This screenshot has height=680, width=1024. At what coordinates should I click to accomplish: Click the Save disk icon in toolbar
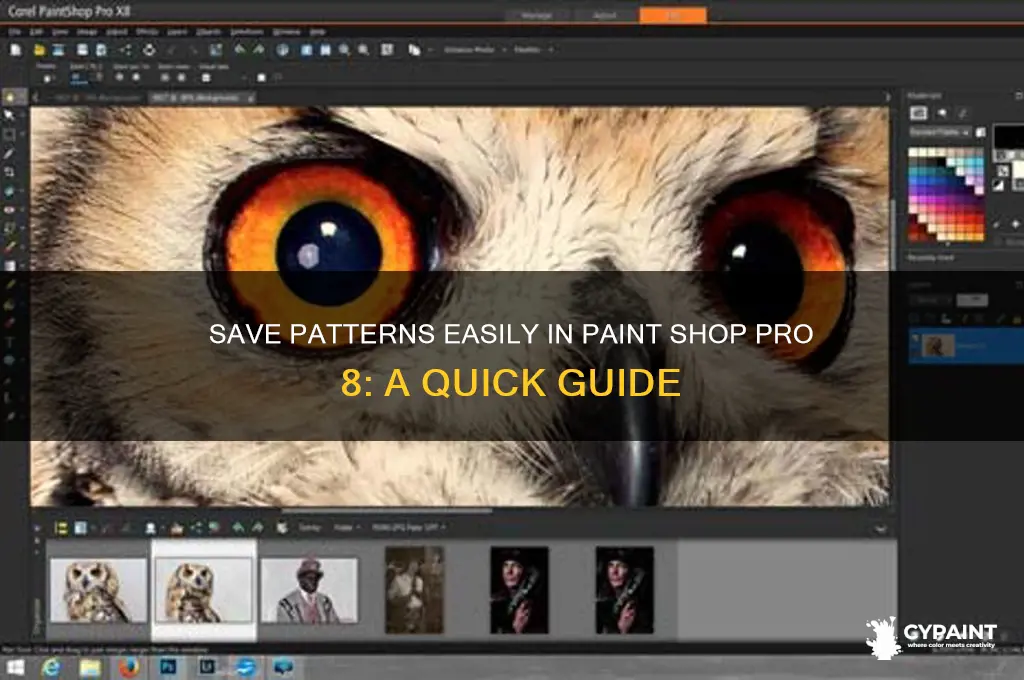coord(82,50)
